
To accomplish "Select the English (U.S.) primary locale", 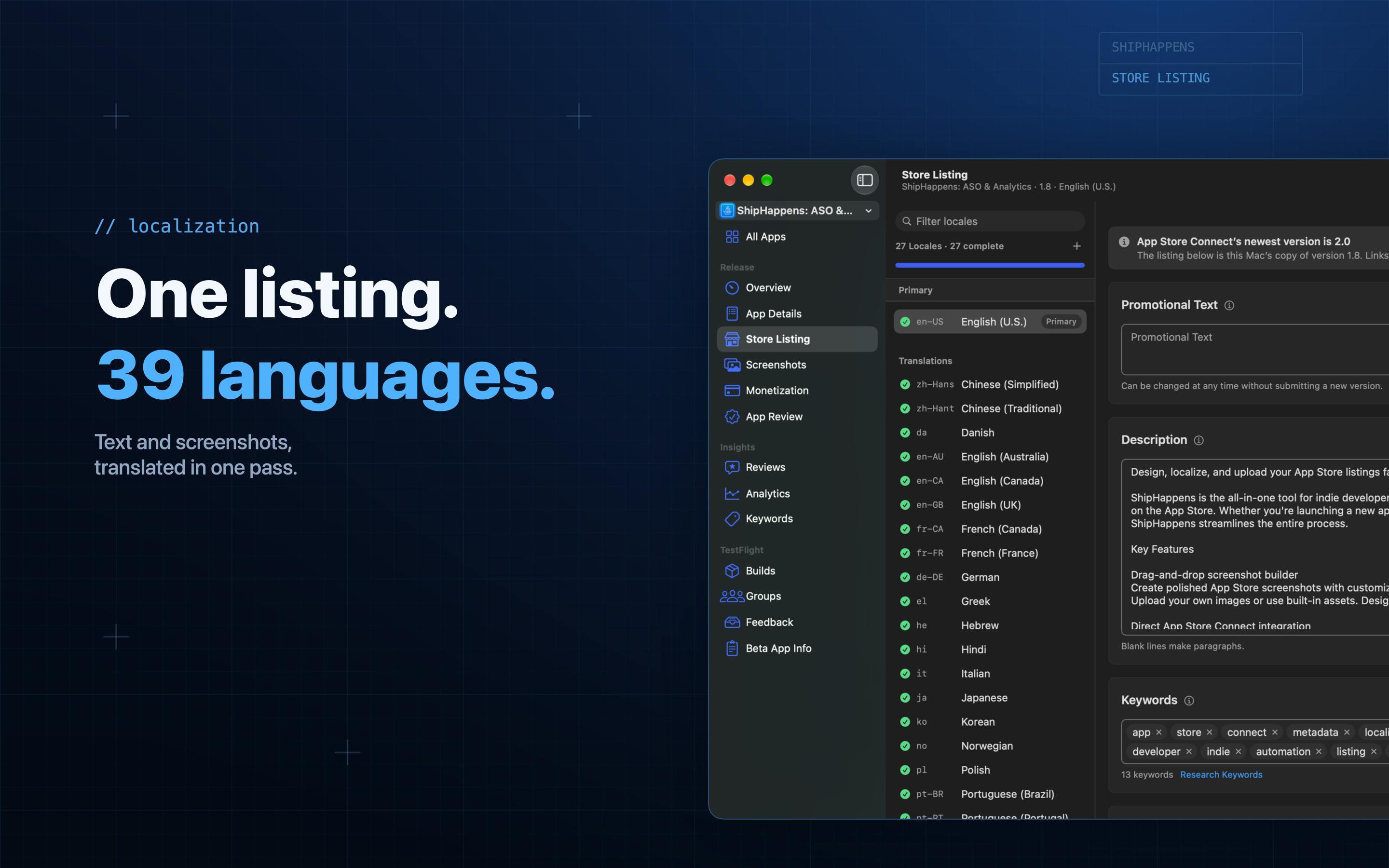I will (x=990, y=322).
